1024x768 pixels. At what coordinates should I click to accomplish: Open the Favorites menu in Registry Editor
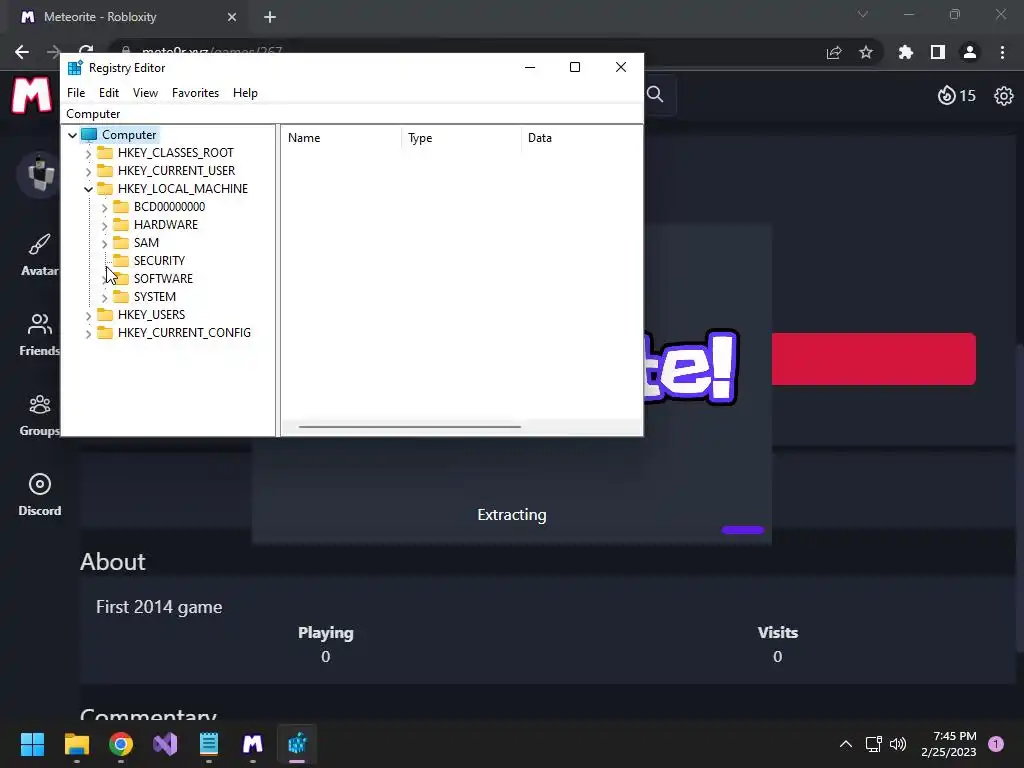[x=195, y=93]
